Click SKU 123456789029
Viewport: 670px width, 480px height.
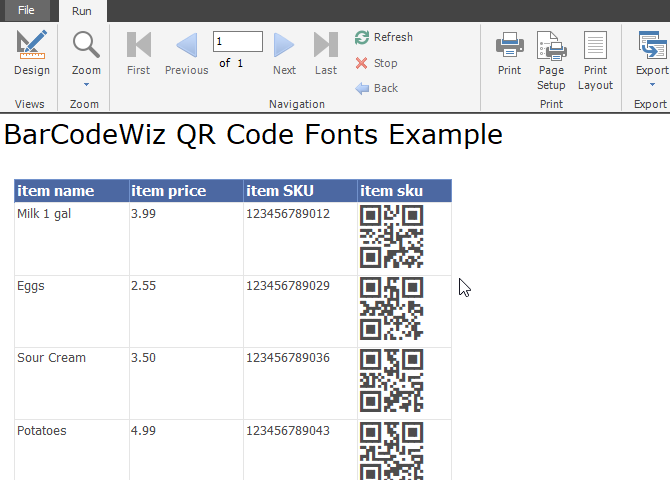click(288, 286)
